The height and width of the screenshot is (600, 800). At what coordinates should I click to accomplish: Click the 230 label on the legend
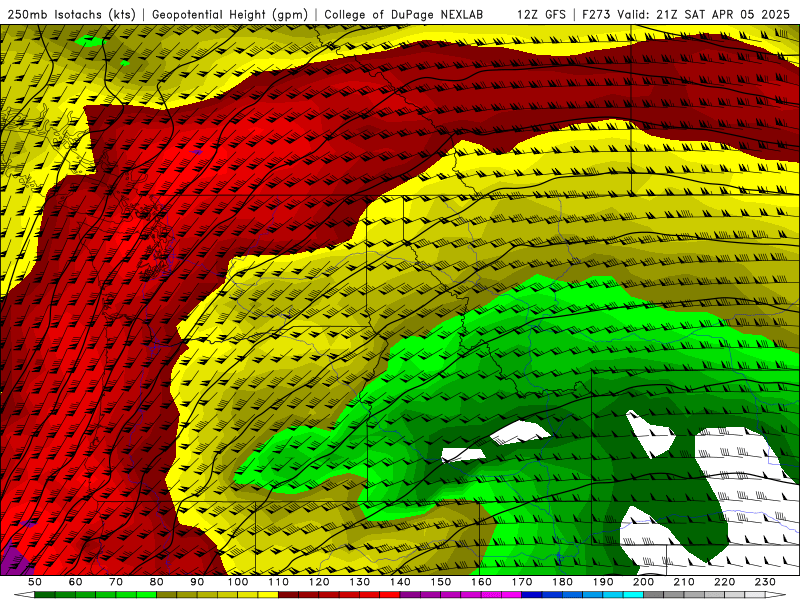click(x=765, y=582)
